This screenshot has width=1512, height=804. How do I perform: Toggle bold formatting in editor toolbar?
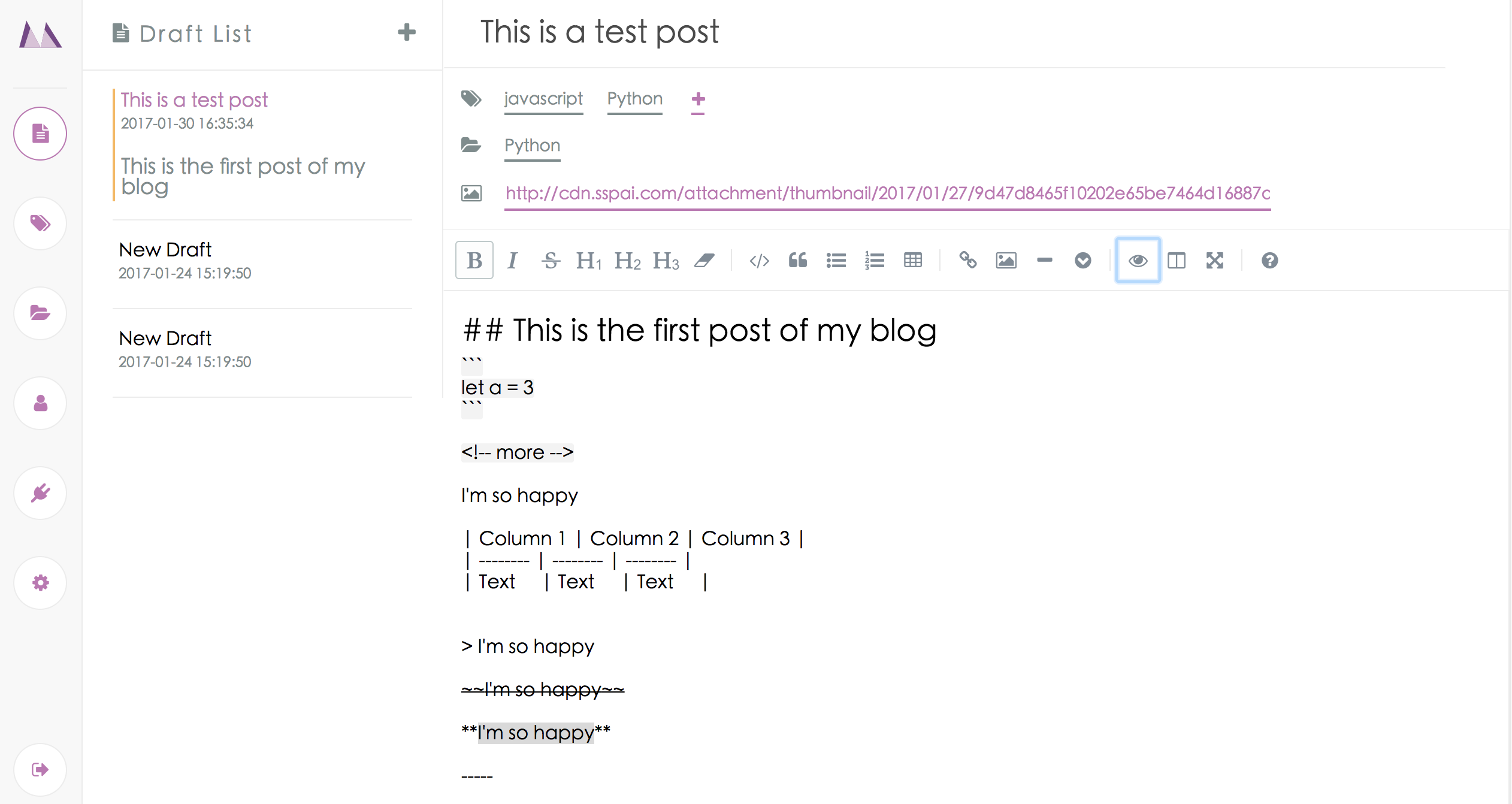[x=474, y=261]
